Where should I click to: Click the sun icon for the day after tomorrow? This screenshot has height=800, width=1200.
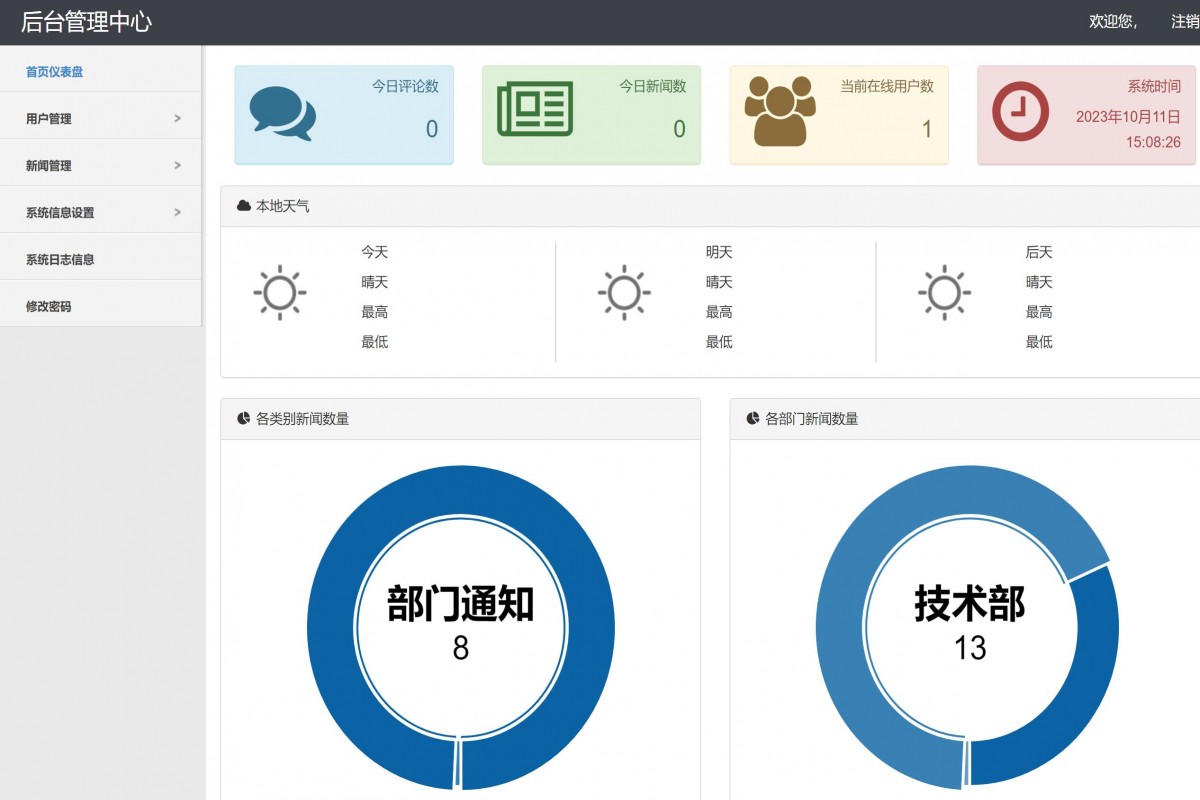click(x=944, y=293)
